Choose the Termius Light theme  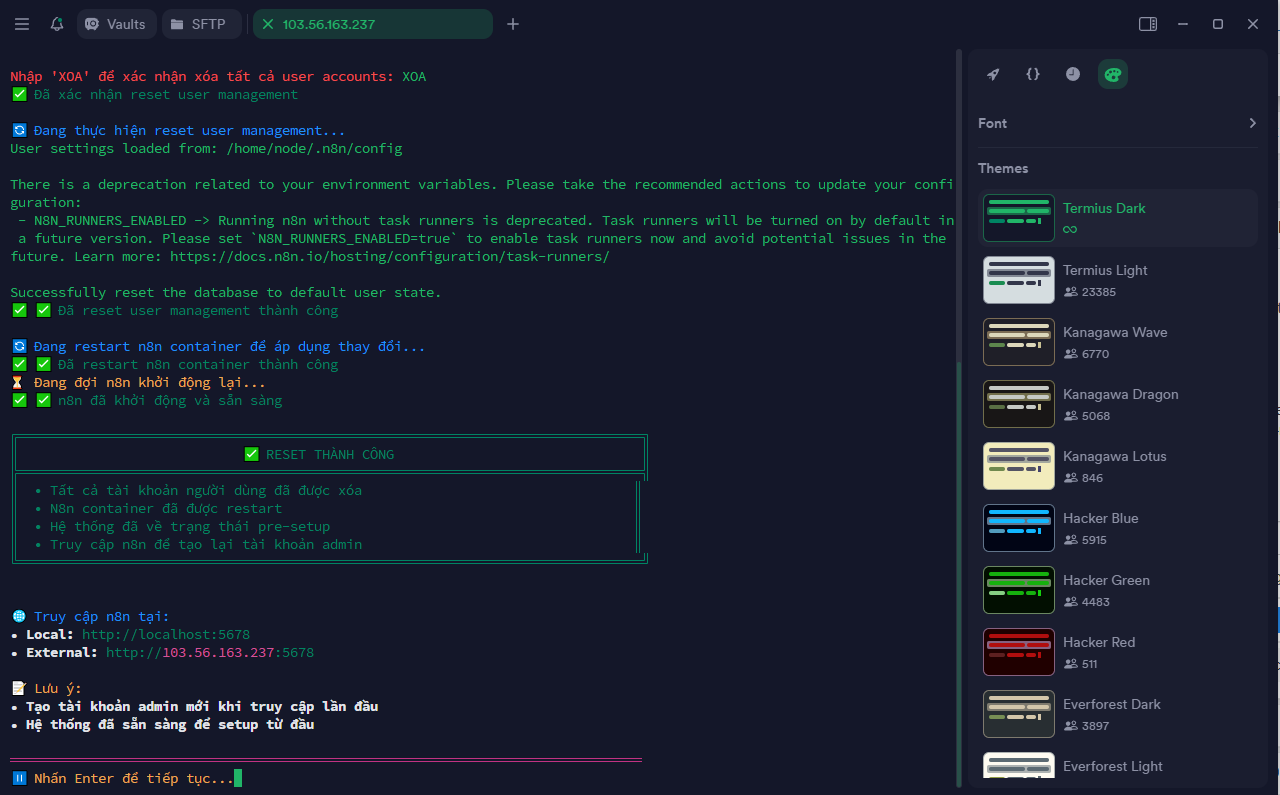coord(1118,280)
